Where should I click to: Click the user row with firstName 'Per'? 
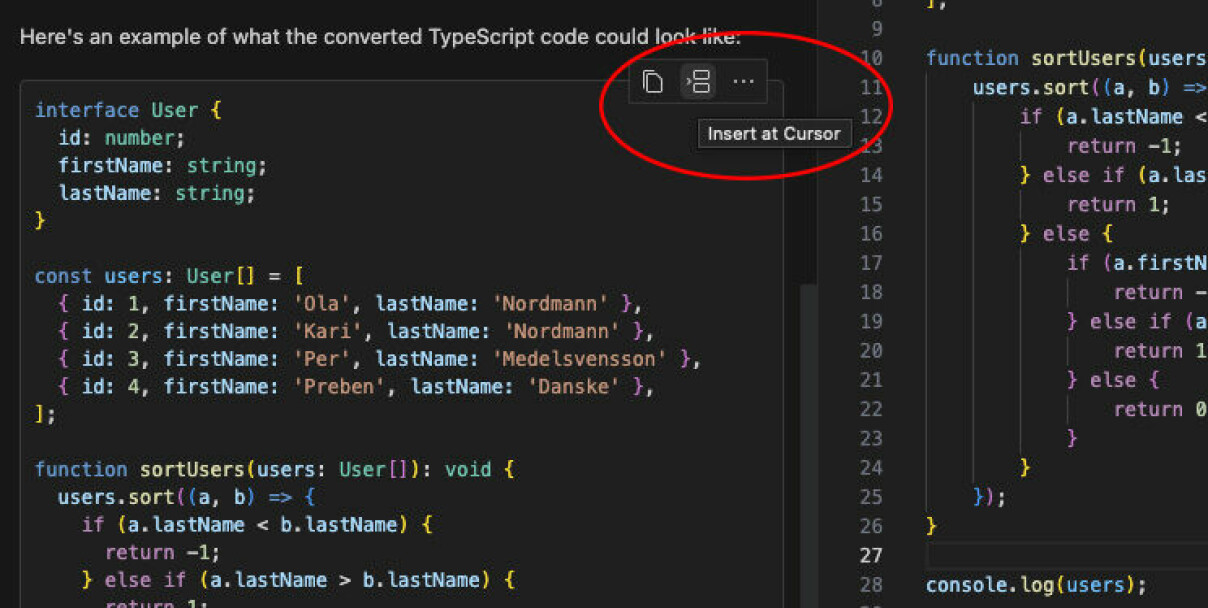(379, 359)
